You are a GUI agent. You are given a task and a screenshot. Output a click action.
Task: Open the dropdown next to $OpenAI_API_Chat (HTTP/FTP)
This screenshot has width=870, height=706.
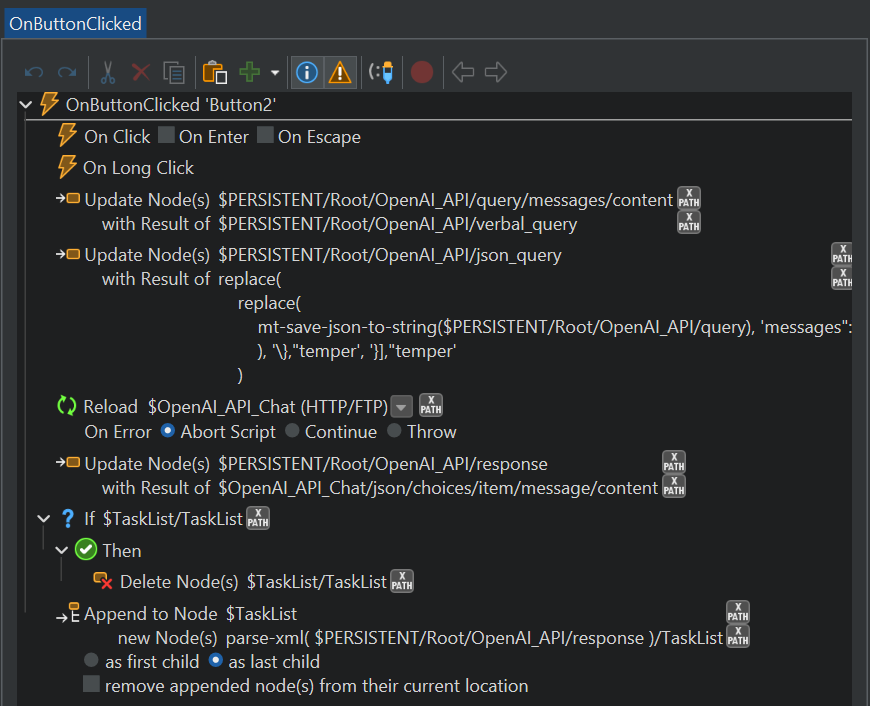tap(402, 407)
